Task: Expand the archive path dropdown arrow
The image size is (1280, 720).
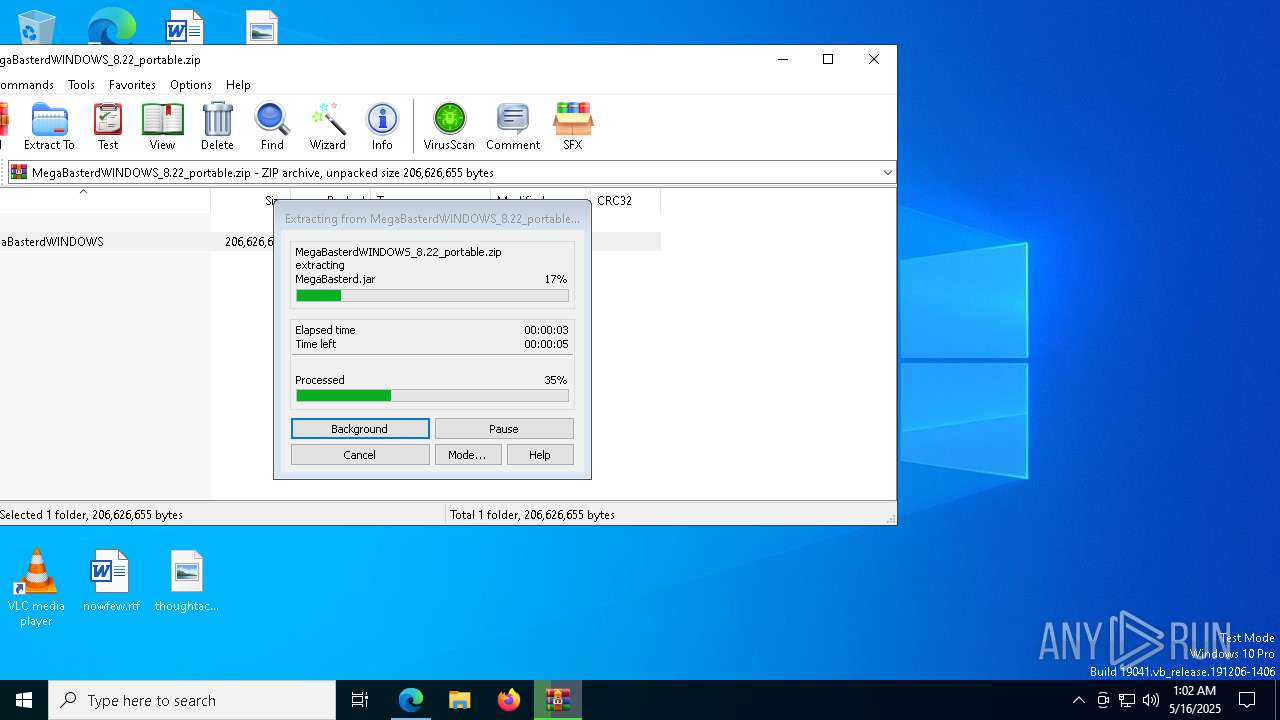Action: (x=887, y=173)
